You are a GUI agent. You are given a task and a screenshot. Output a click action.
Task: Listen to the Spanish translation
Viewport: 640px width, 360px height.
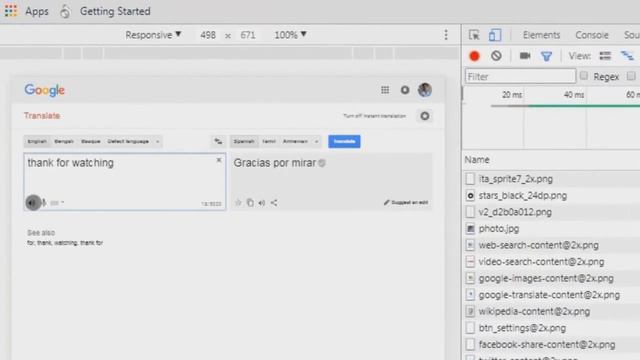(x=262, y=203)
